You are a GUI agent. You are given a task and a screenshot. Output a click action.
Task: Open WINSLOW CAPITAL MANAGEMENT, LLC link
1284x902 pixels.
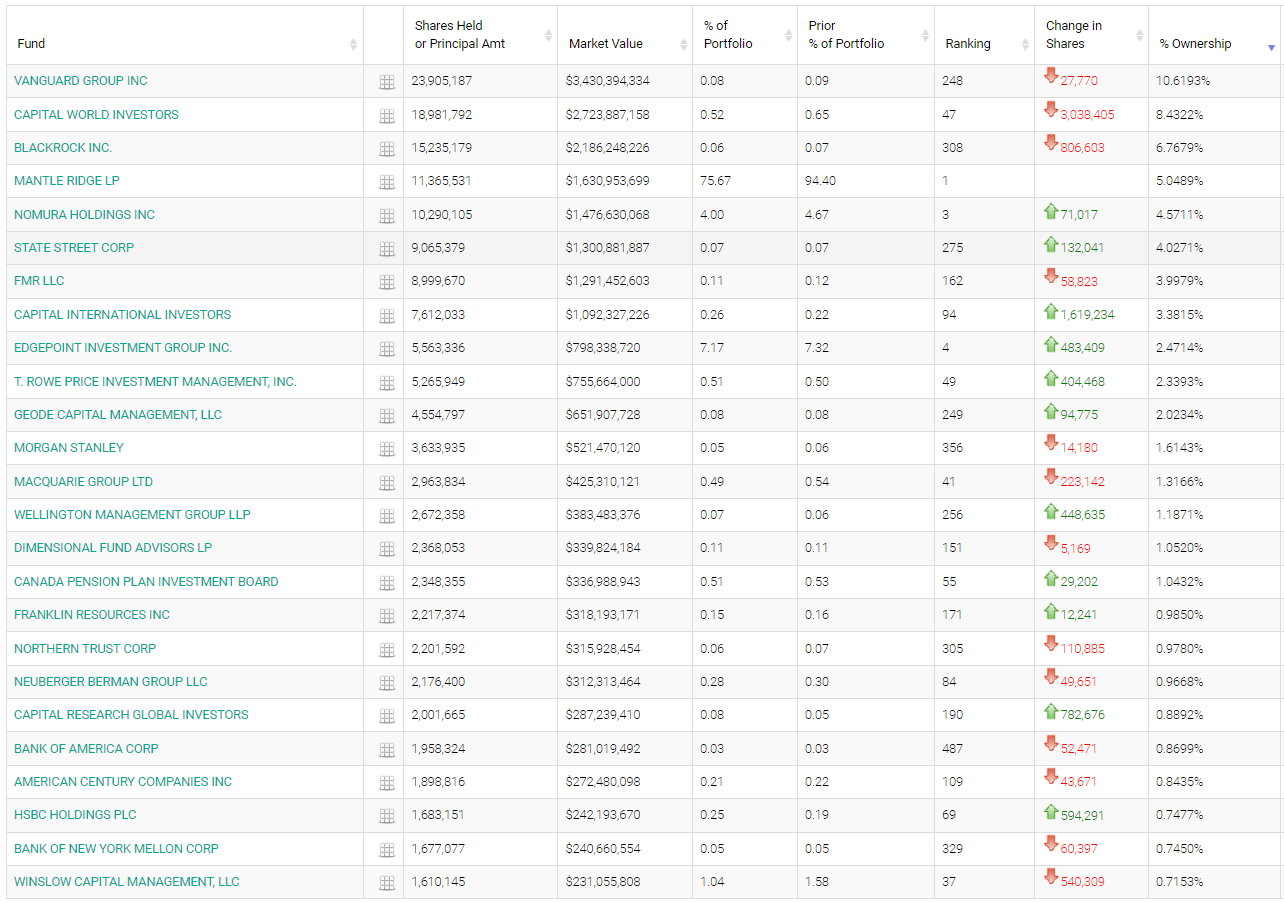[x=127, y=882]
